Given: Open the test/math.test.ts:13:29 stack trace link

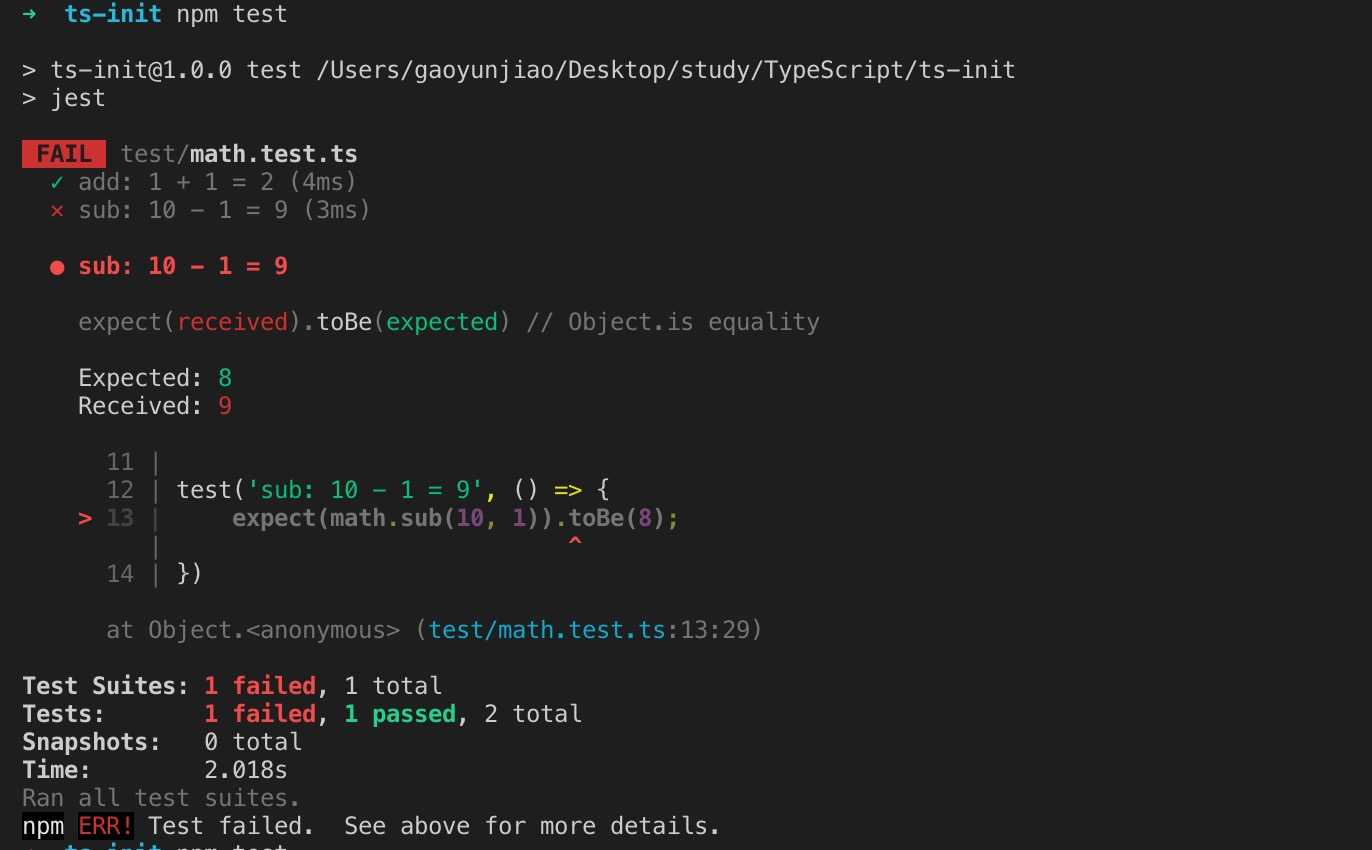Looking at the screenshot, I should point(595,630).
